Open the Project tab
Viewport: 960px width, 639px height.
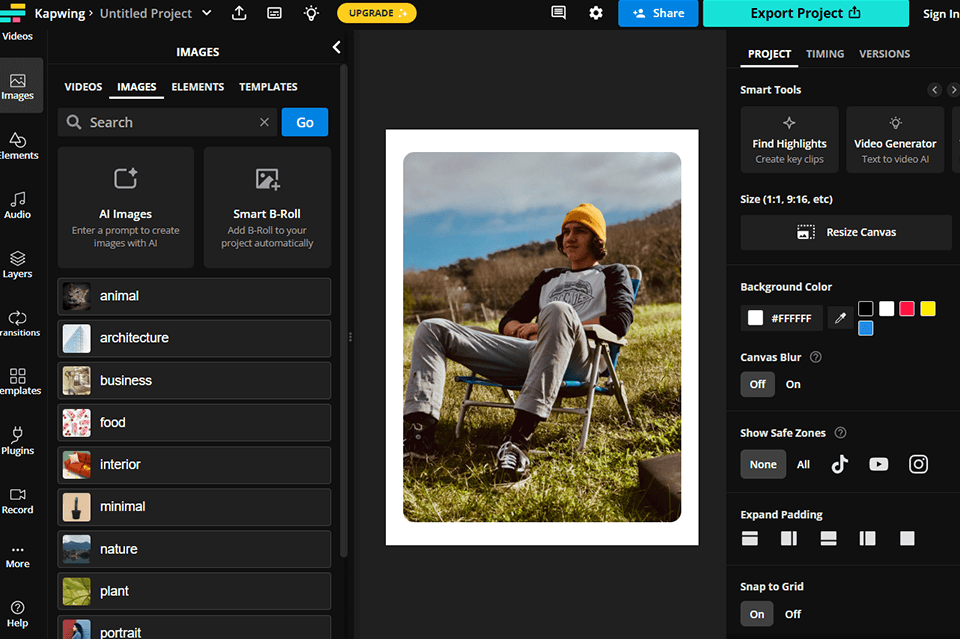click(x=769, y=54)
